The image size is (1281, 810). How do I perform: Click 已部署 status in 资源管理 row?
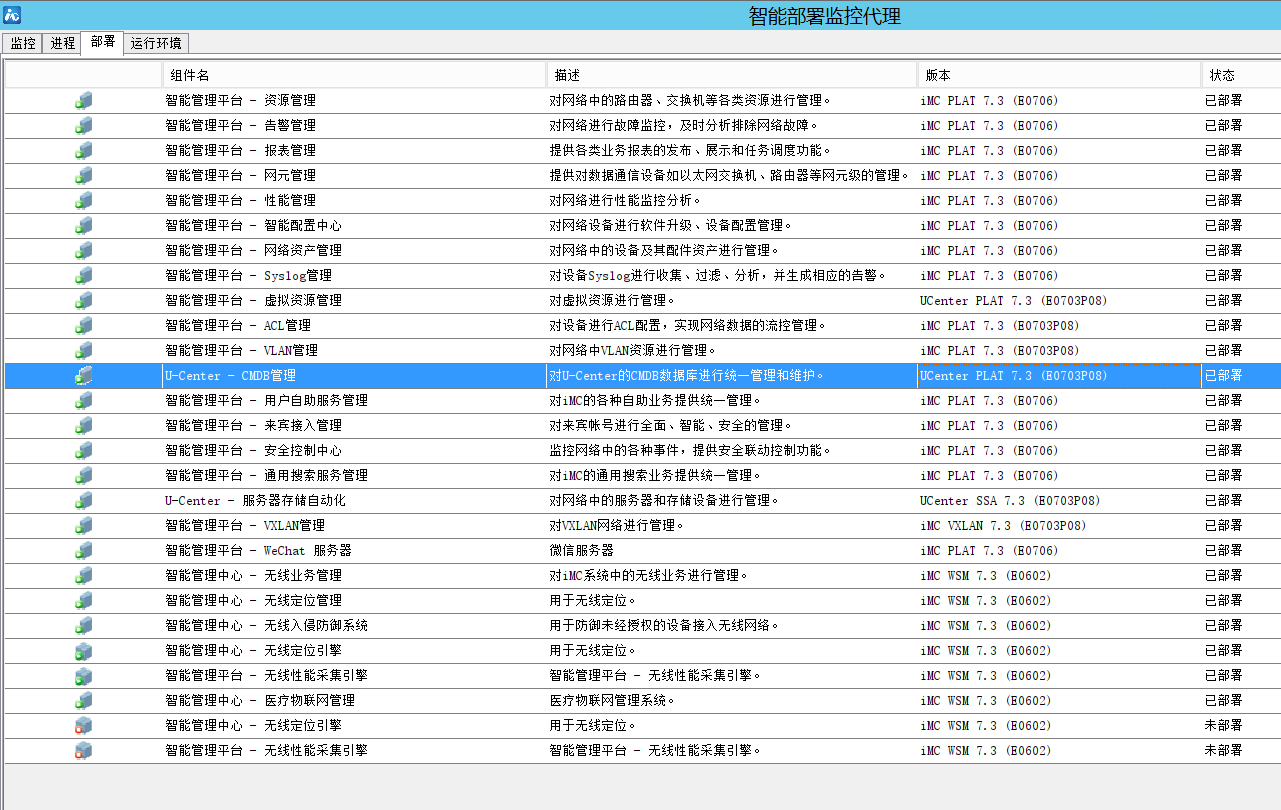pyautogui.click(x=1223, y=100)
